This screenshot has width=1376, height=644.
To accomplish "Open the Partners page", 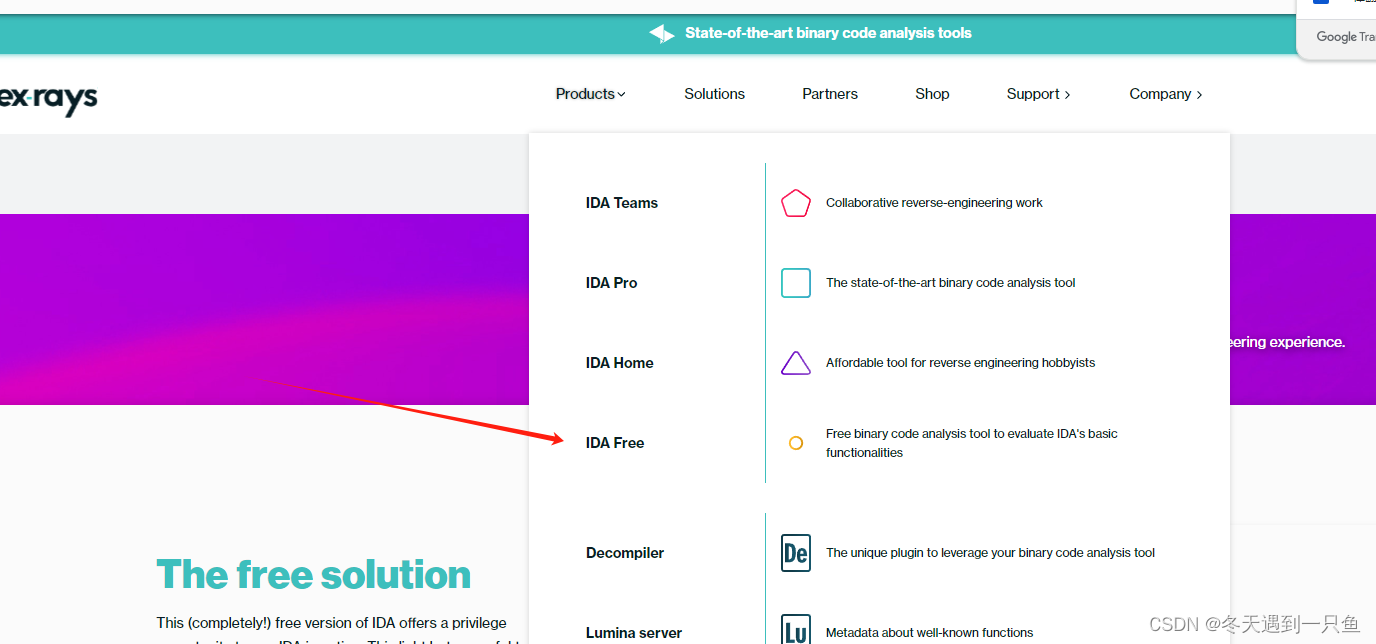I will point(830,94).
